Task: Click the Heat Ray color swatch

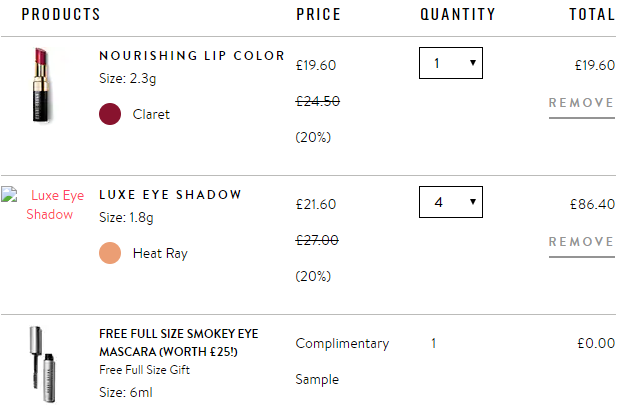Action: (110, 253)
